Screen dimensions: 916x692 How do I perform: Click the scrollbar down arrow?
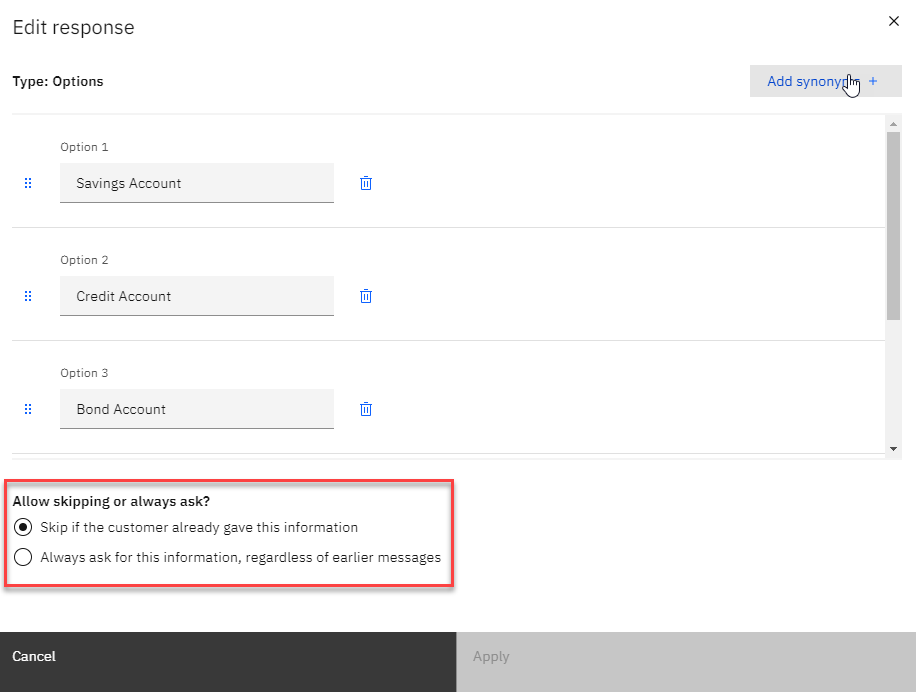point(893,449)
